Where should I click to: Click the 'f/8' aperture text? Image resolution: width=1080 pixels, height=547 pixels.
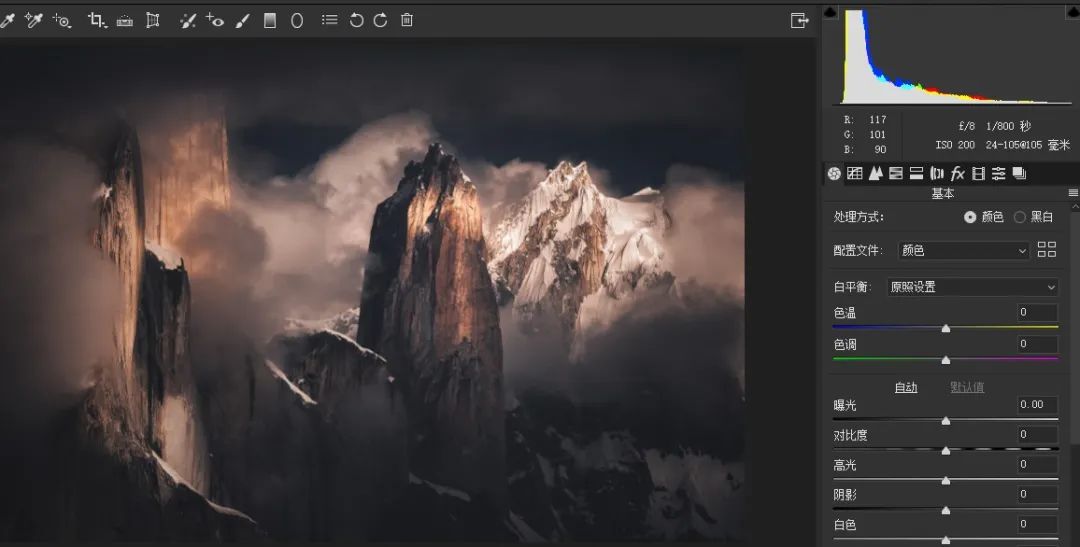(967, 126)
